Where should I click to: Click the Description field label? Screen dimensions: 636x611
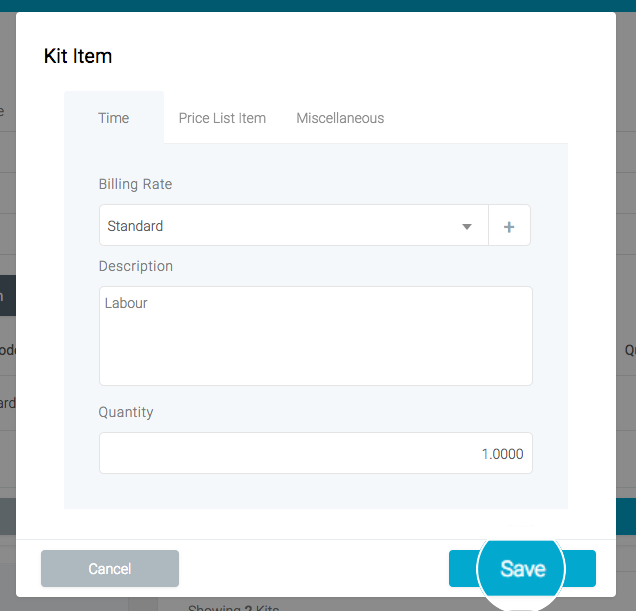[136, 266]
